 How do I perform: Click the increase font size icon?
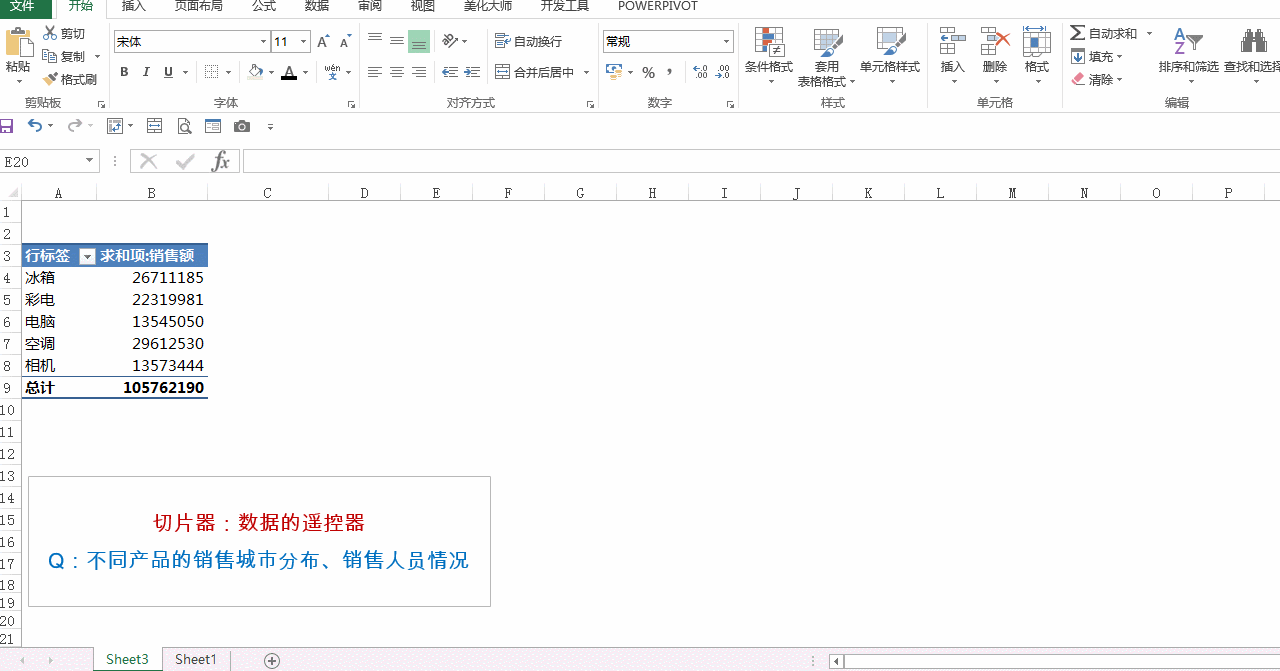click(x=323, y=41)
